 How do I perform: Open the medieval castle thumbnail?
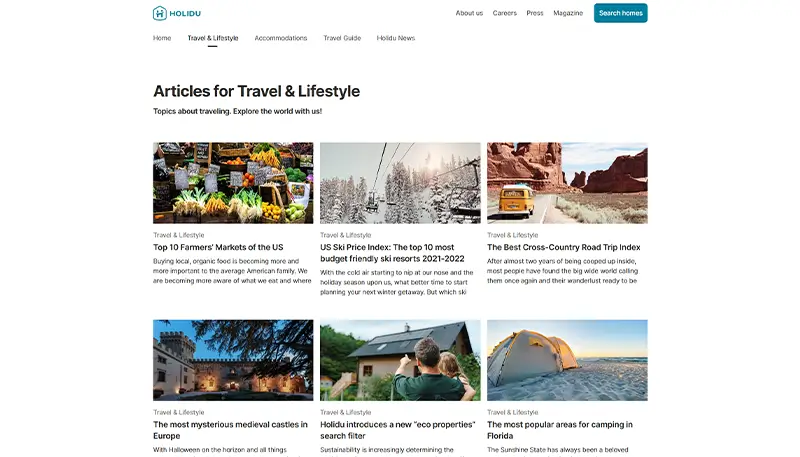(x=233, y=360)
